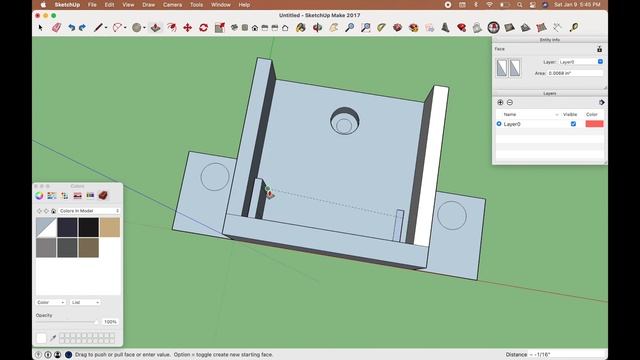Open the Draw menu

point(149,5)
